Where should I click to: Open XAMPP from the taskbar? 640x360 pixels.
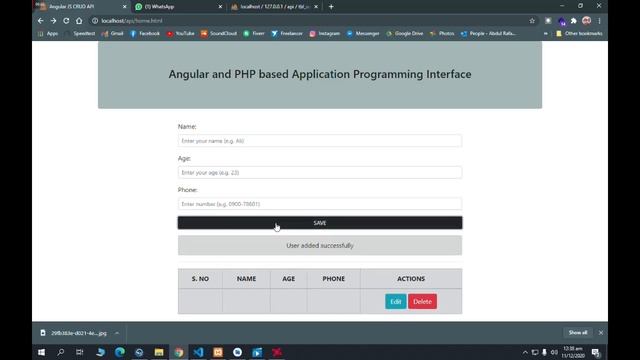tap(218, 352)
